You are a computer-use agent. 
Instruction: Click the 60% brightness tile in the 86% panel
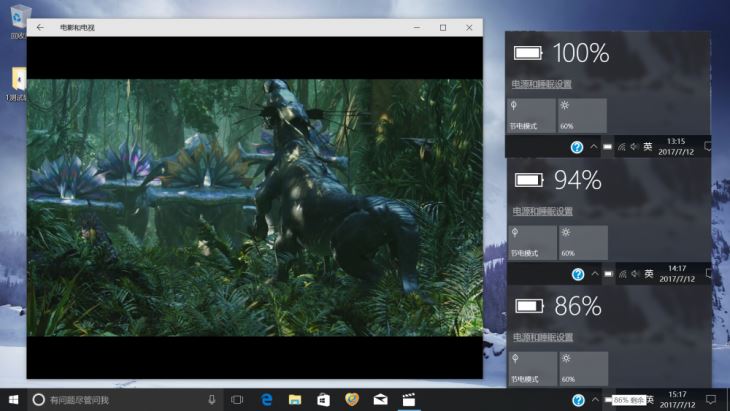[584, 369]
